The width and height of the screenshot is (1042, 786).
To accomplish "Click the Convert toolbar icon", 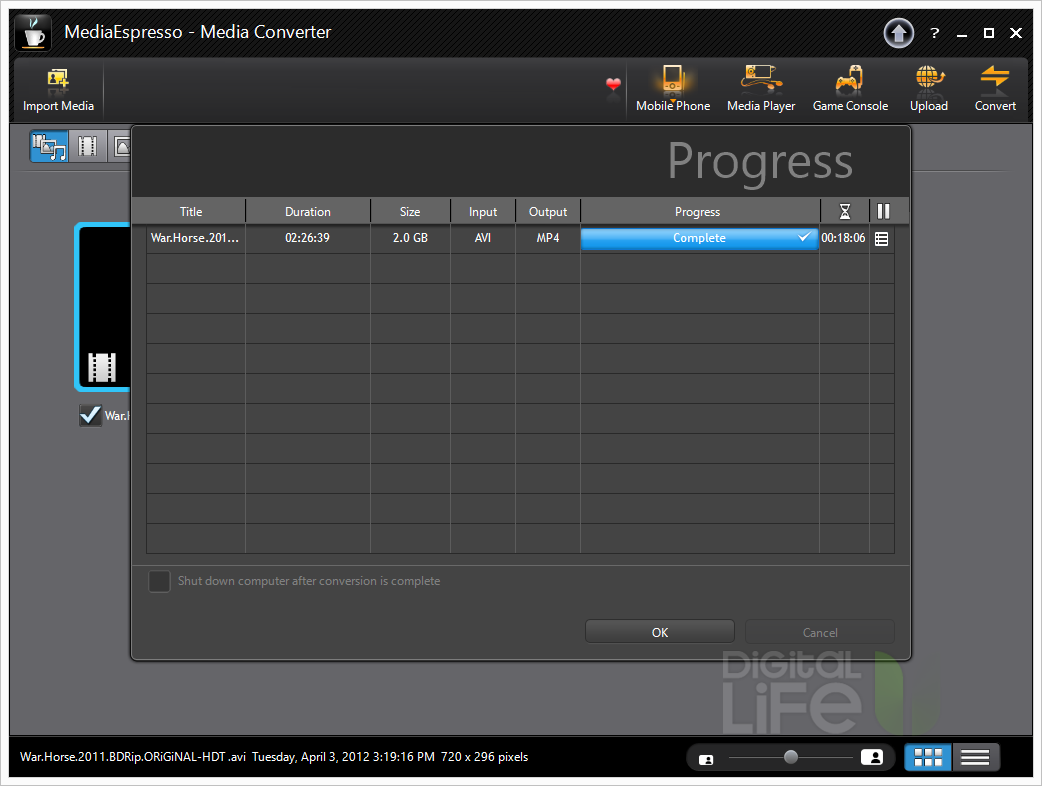I will pos(995,90).
